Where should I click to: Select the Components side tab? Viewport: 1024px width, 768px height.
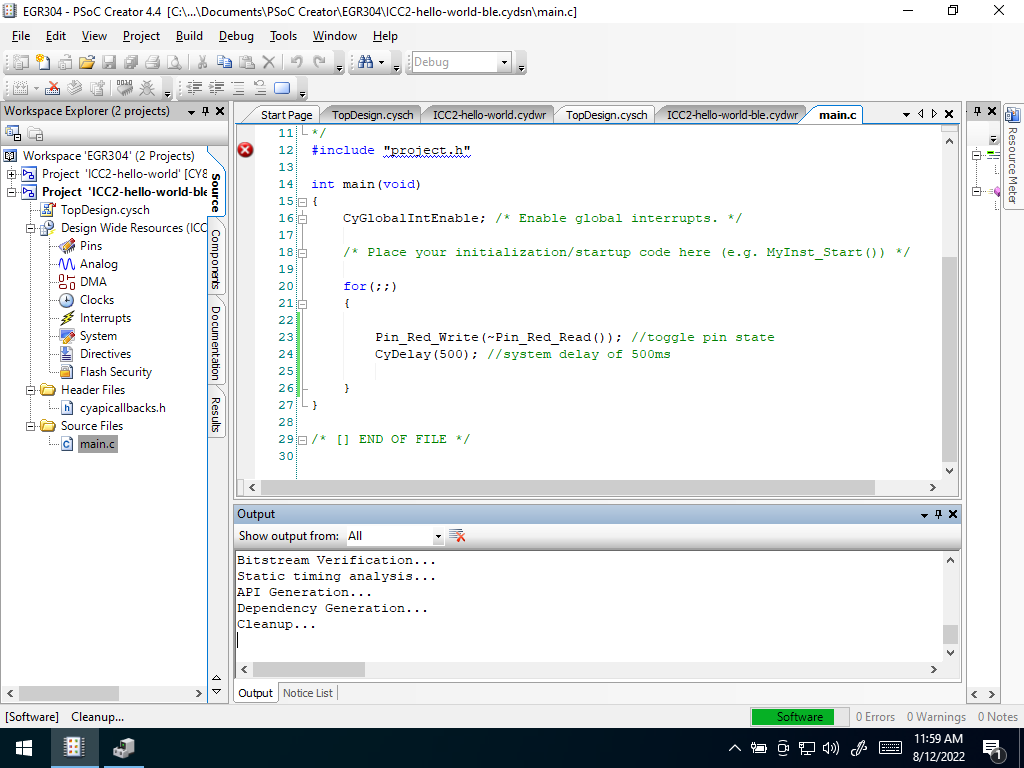[216, 259]
